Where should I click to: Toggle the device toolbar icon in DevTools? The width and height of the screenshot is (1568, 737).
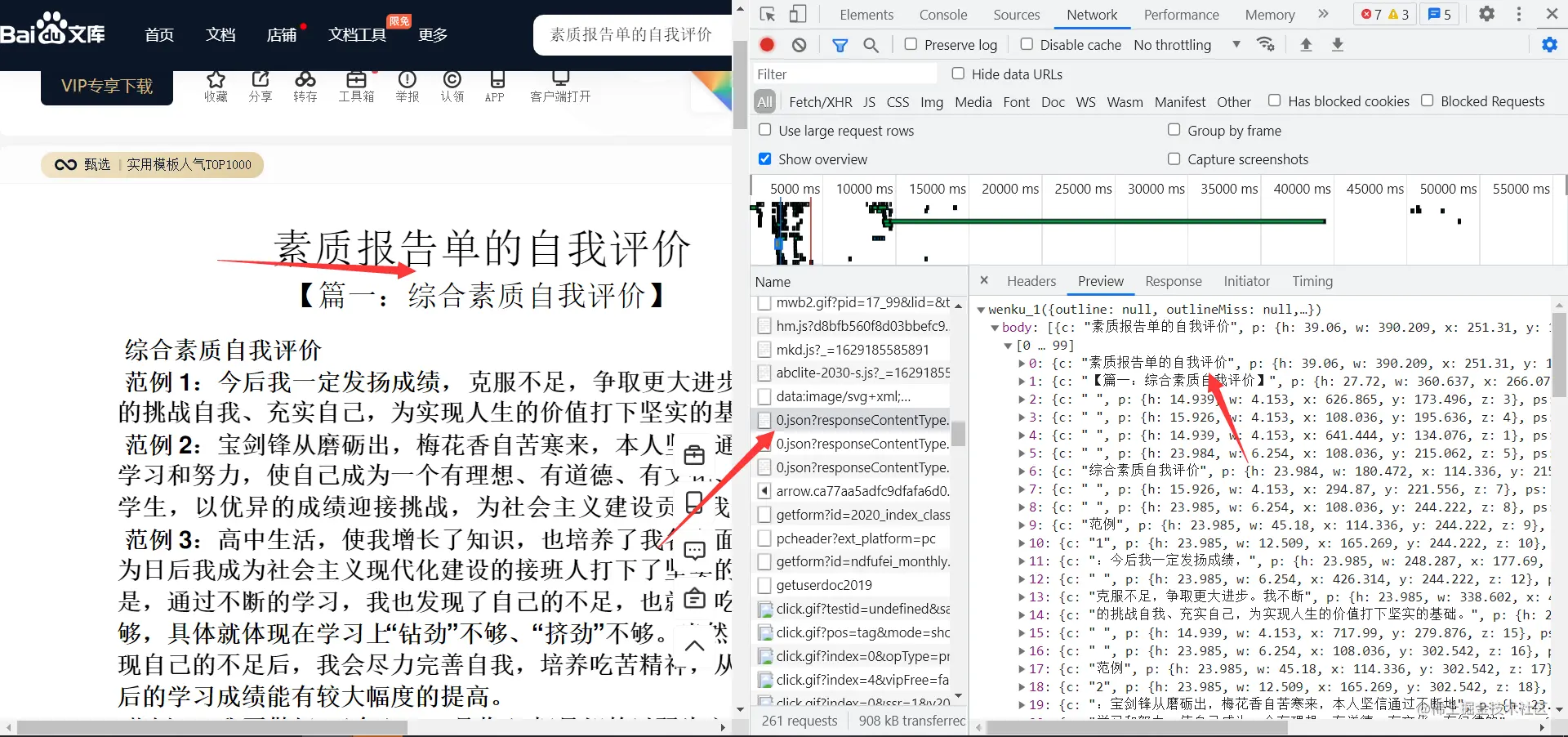click(798, 14)
